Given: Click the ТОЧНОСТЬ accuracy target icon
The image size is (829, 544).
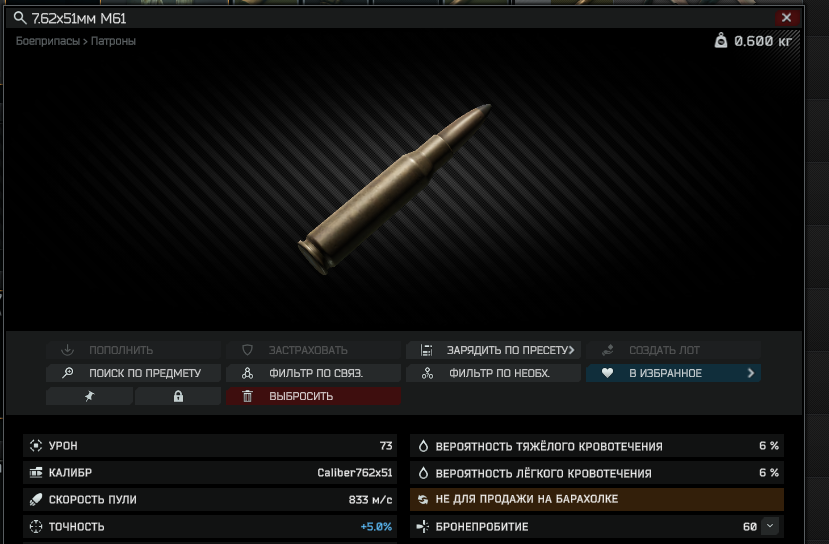Looking at the screenshot, I should (x=36, y=527).
